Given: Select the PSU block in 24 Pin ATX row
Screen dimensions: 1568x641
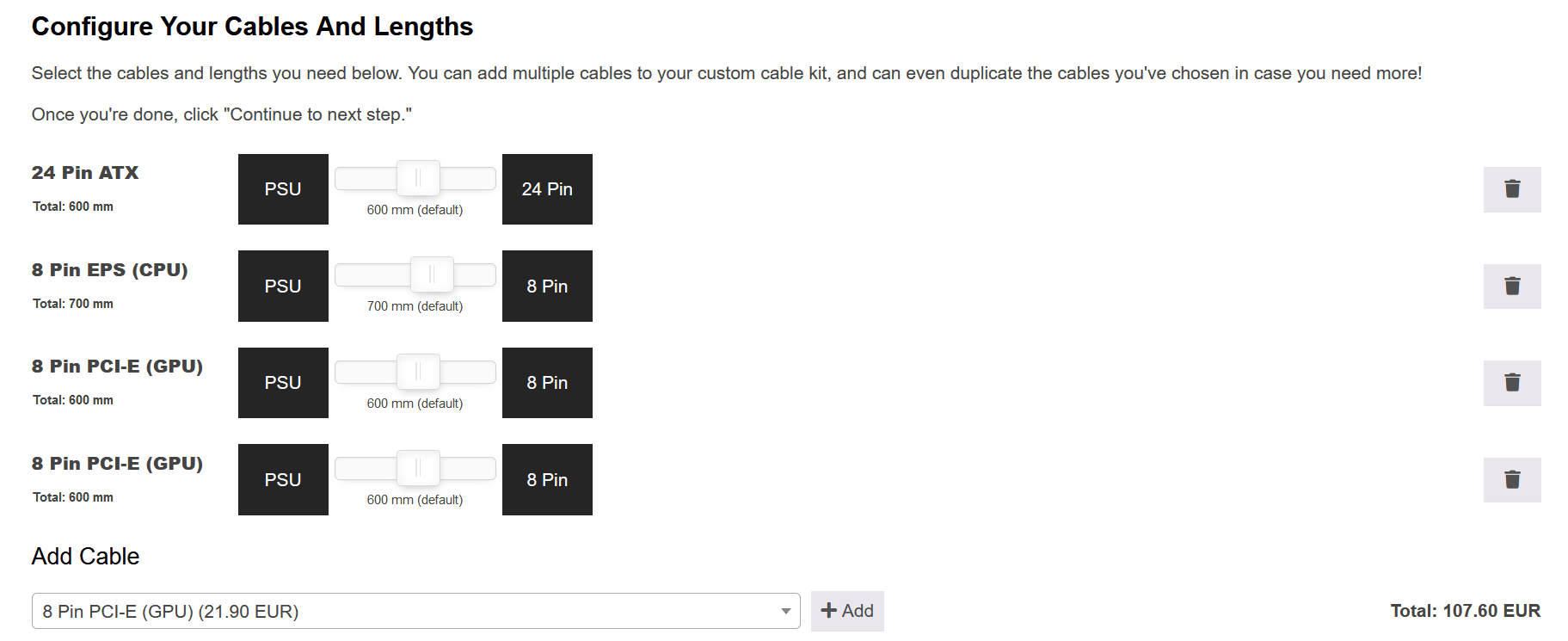Looking at the screenshot, I should coord(283,189).
